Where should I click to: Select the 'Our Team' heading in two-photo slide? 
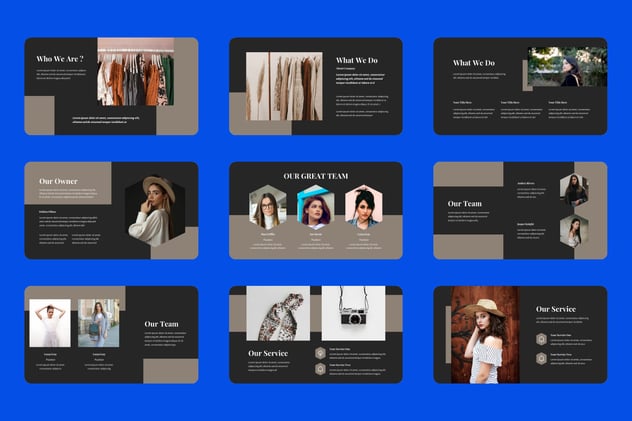coord(161,324)
